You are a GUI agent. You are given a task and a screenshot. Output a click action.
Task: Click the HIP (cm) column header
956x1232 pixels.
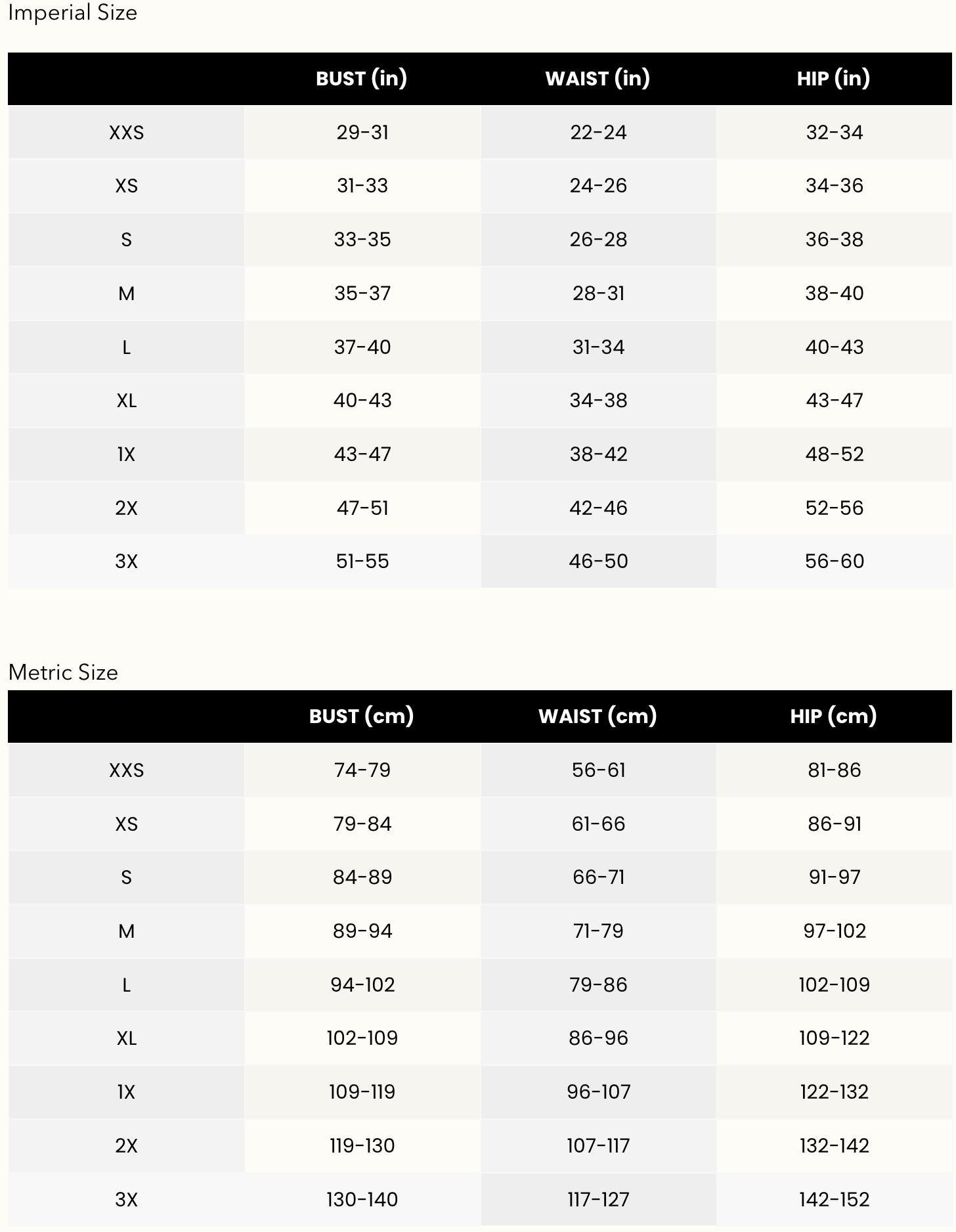[833, 716]
